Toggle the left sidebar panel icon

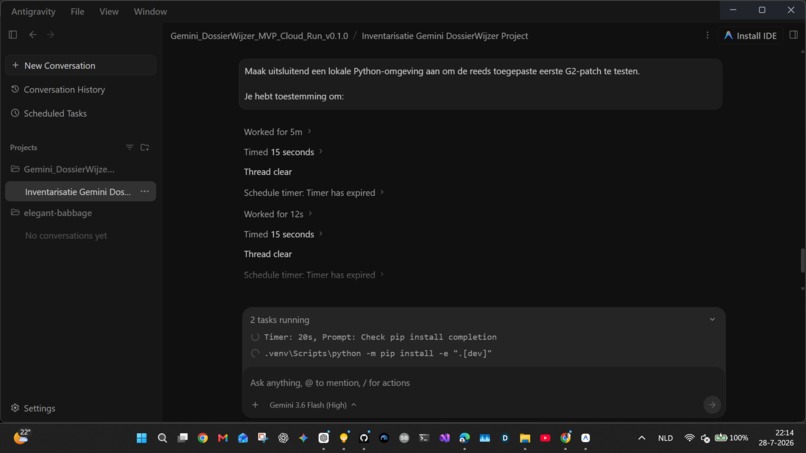13,34
